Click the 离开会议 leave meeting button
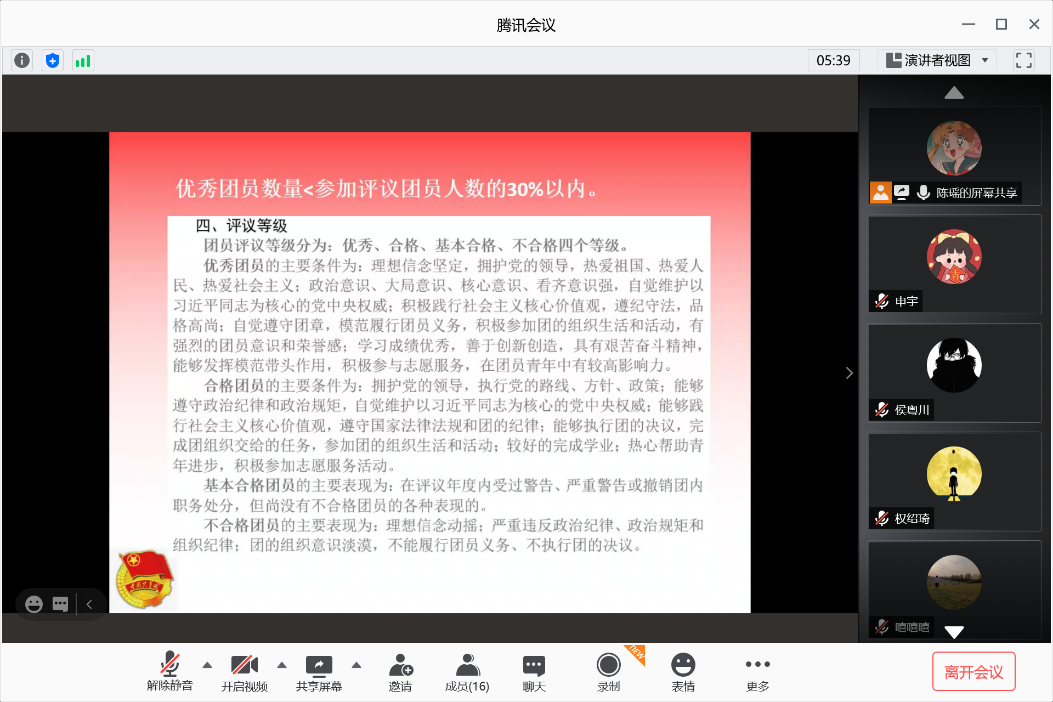 click(x=973, y=671)
